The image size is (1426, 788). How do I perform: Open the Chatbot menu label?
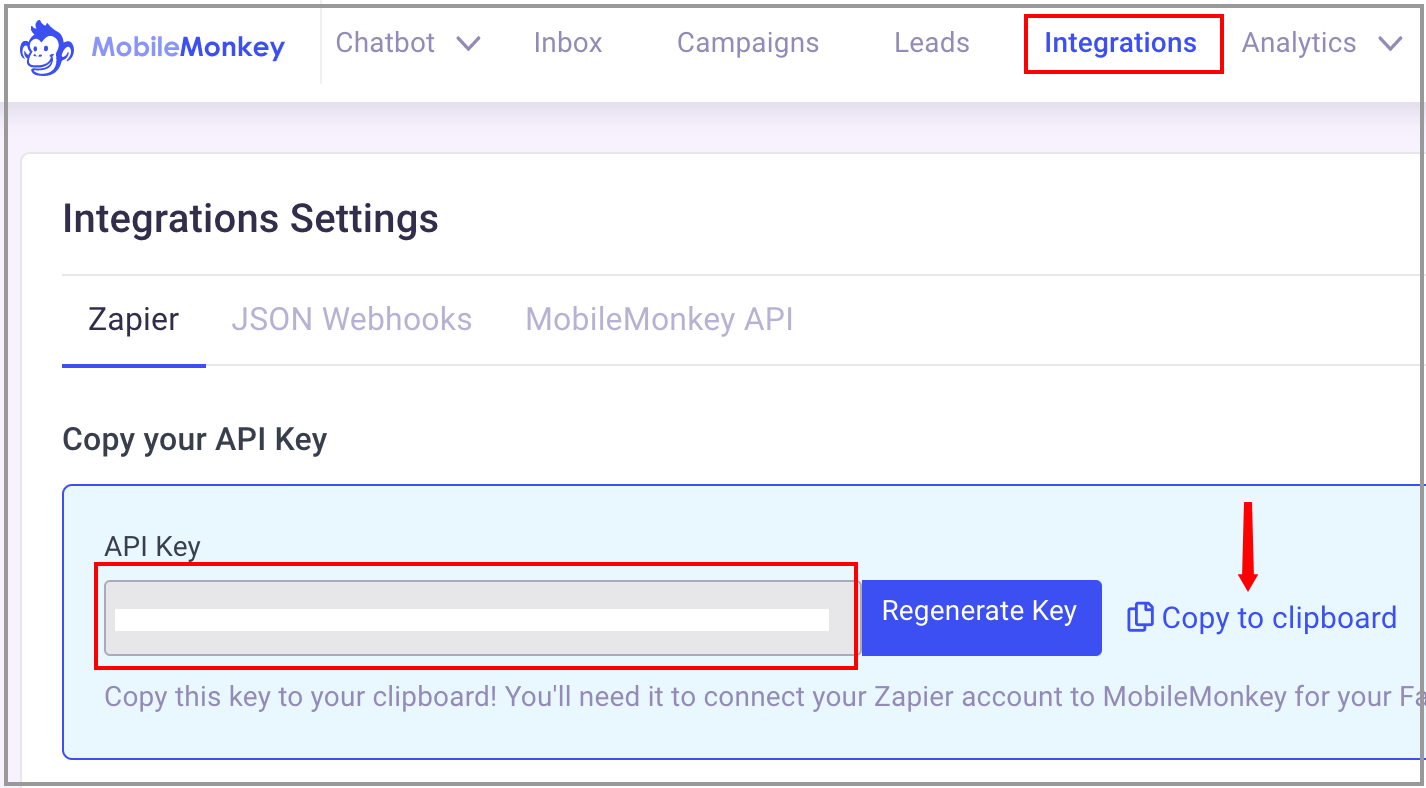point(385,43)
